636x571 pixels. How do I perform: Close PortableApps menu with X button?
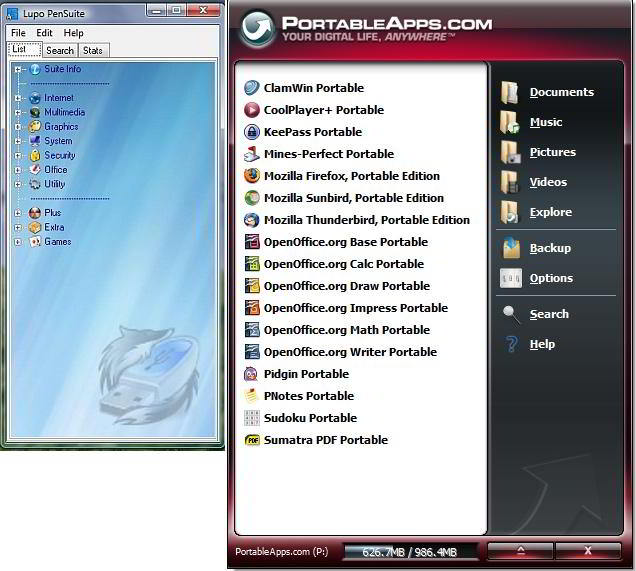[588, 551]
